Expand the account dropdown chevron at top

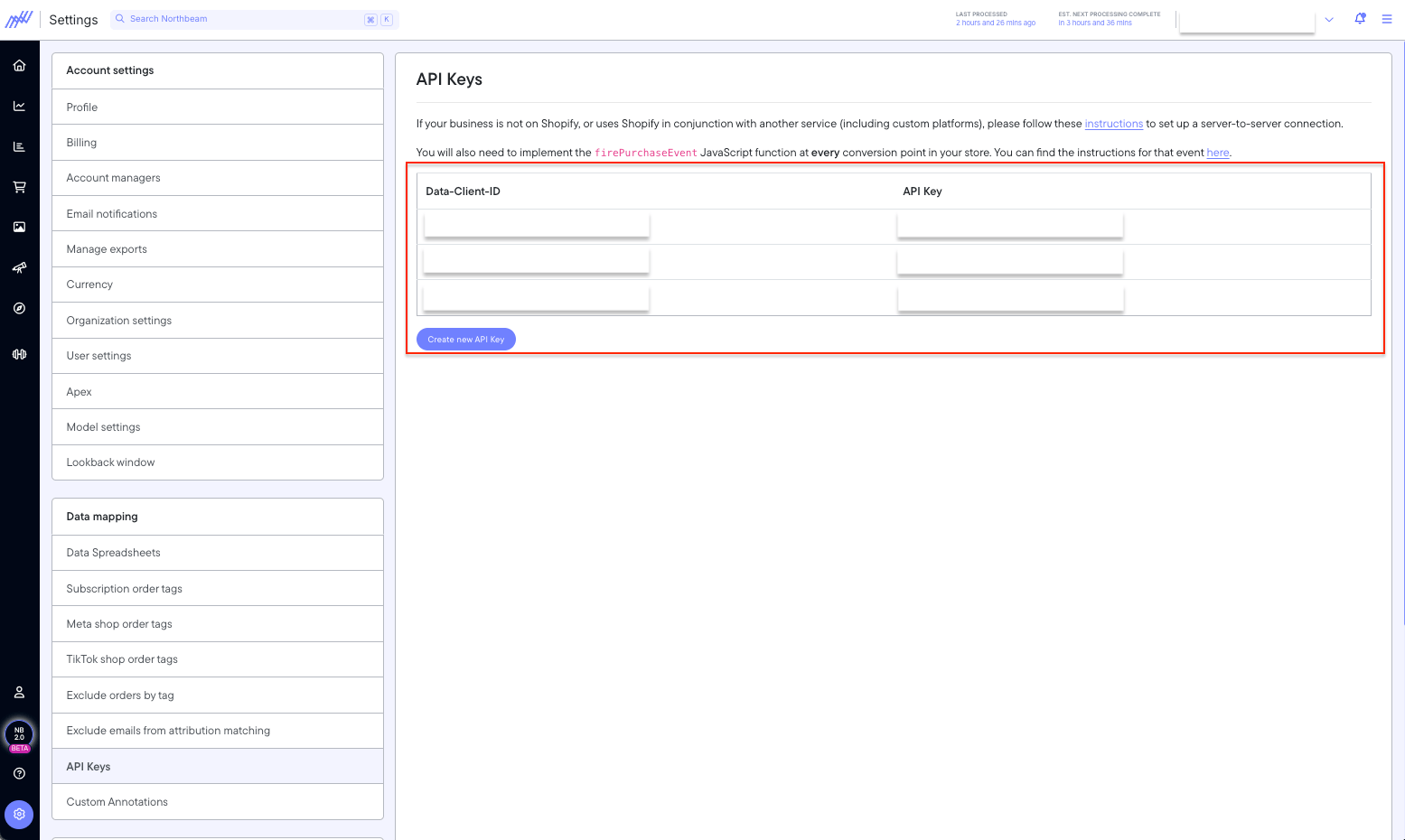pos(1329,20)
